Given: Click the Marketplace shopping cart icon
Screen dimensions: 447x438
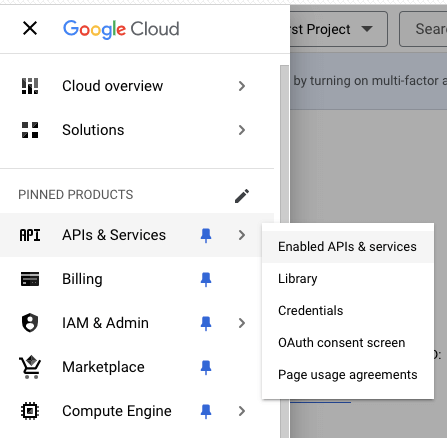Looking at the screenshot, I should [30, 367].
